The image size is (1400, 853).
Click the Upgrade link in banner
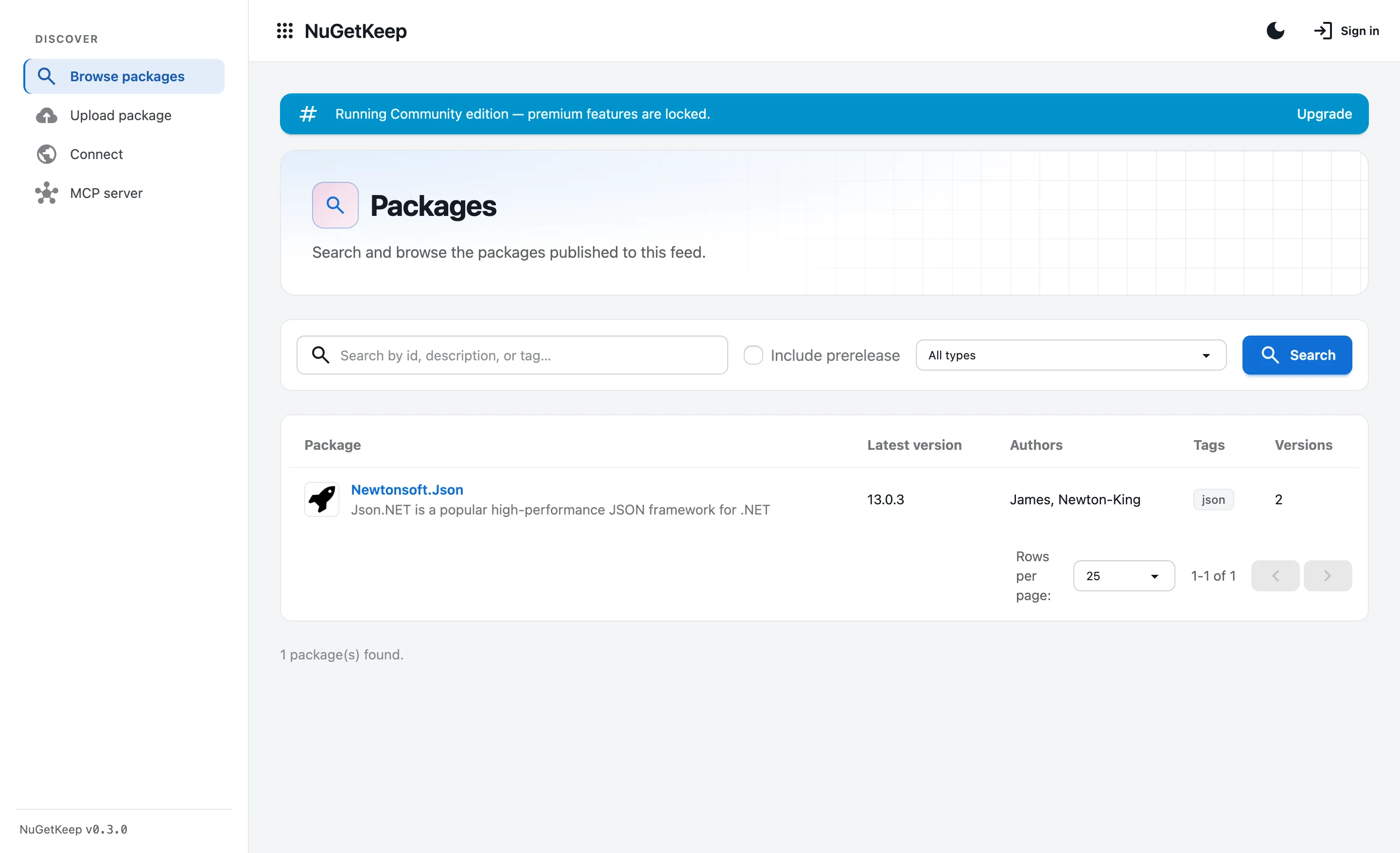coord(1324,114)
